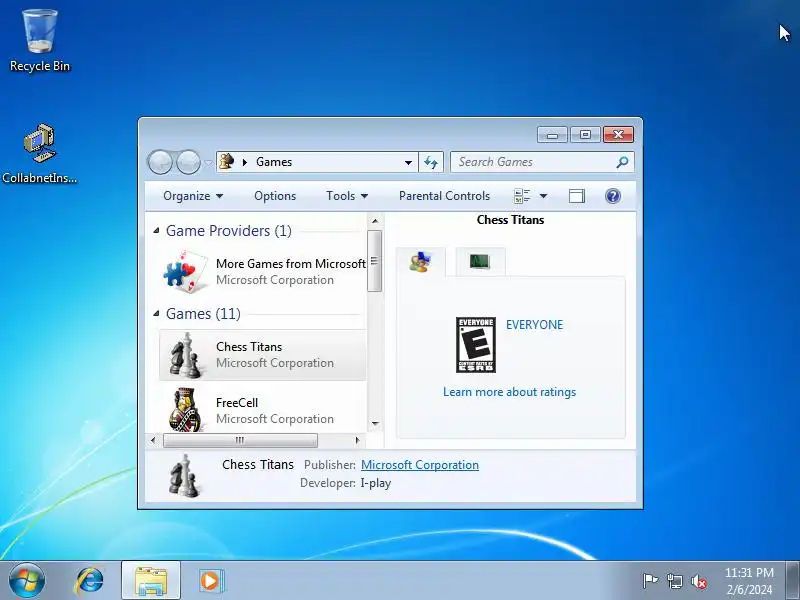Open the Tools dropdown menu
Image resolution: width=800 pixels, height=600 pixels.
[347, 196]
